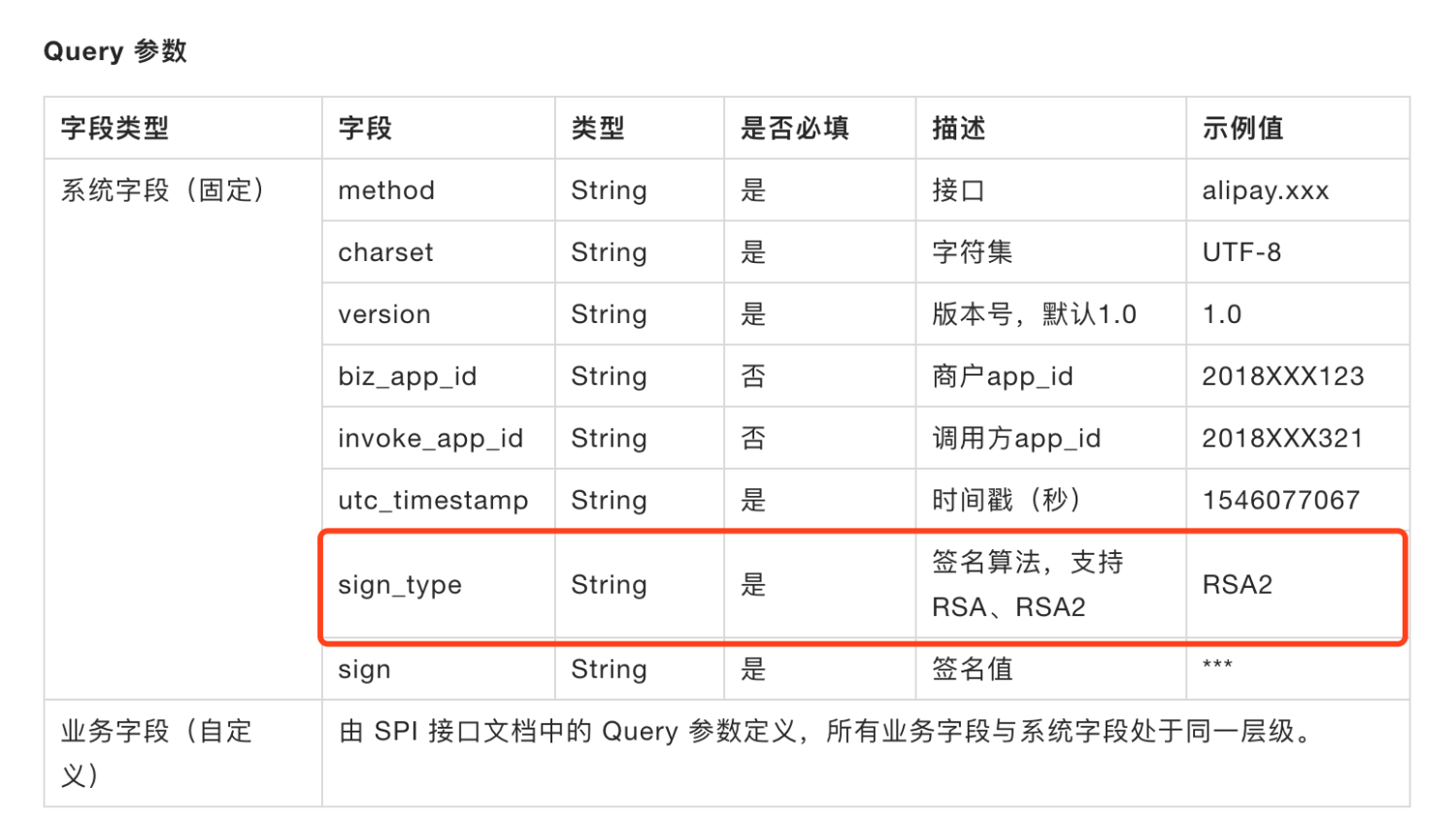
Task: Select the 2018XXX321 example value
Action: coord(1282,439)
